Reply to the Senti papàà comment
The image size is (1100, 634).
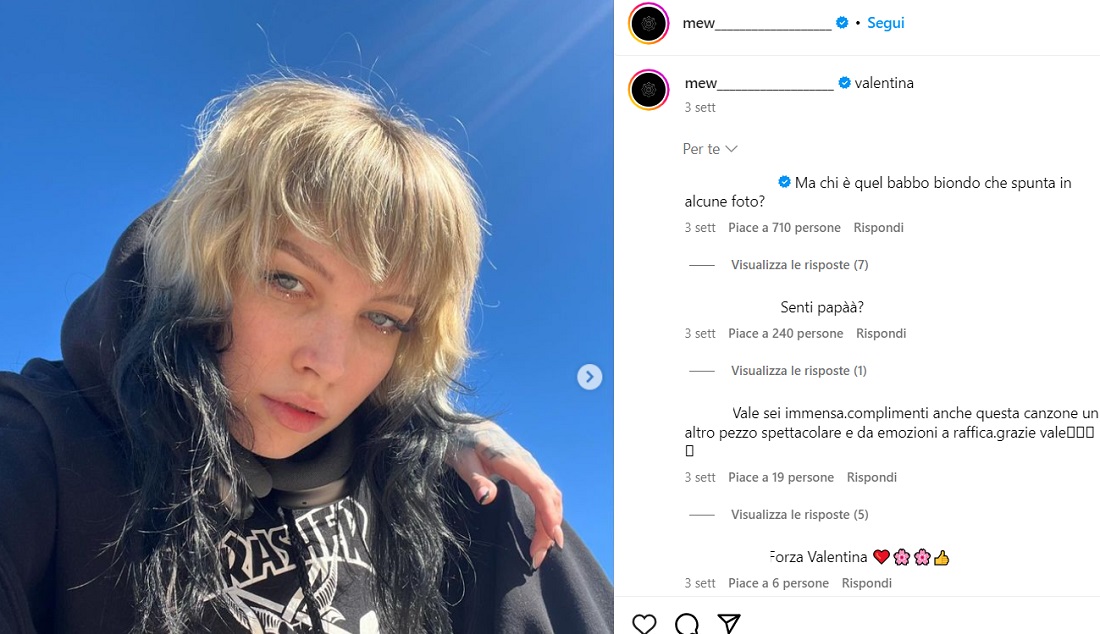tap(881, 333)
